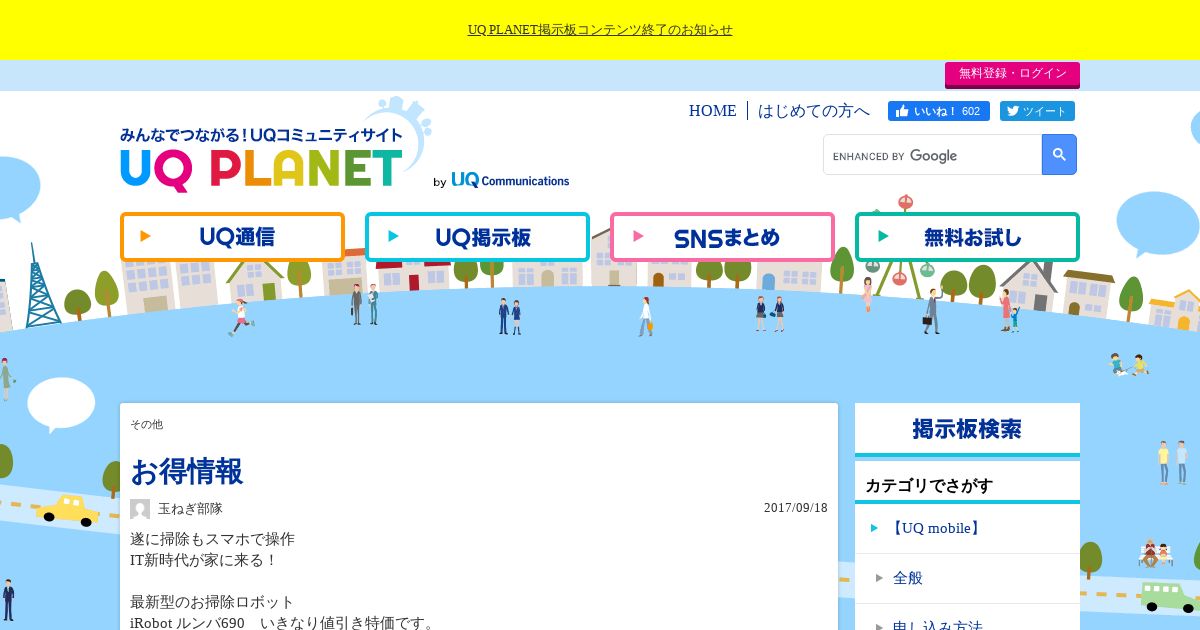Click the 玉ねぎ部隊 user avatar
Screen dimensions: 1200x630
coord(140,509)
